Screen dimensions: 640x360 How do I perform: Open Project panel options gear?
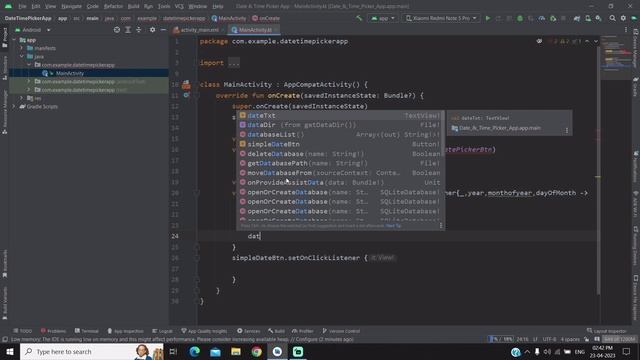point(152,30)
